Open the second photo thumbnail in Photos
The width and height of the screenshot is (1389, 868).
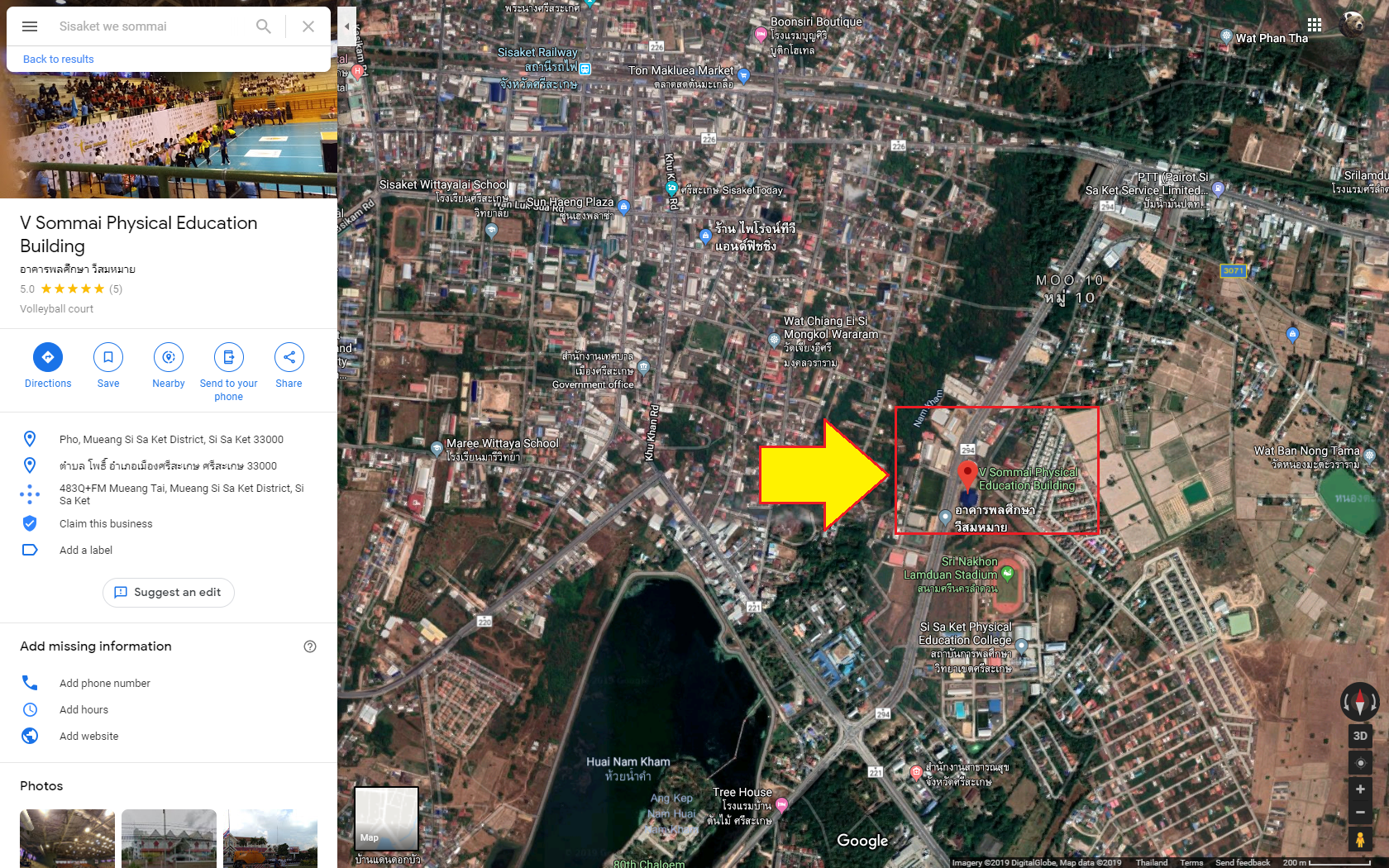tap(169, 838)
